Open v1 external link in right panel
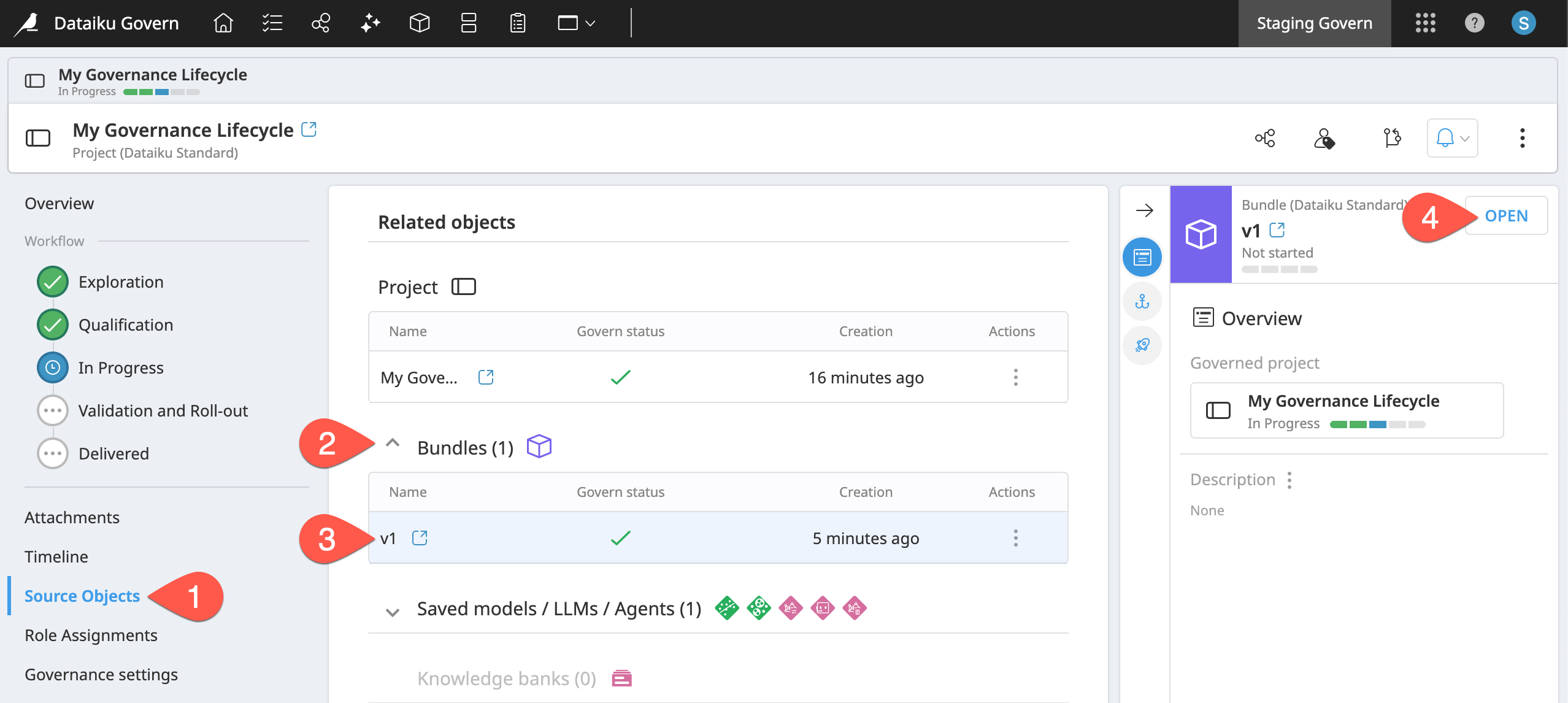1568x703 pixels. click(1277, 230)
